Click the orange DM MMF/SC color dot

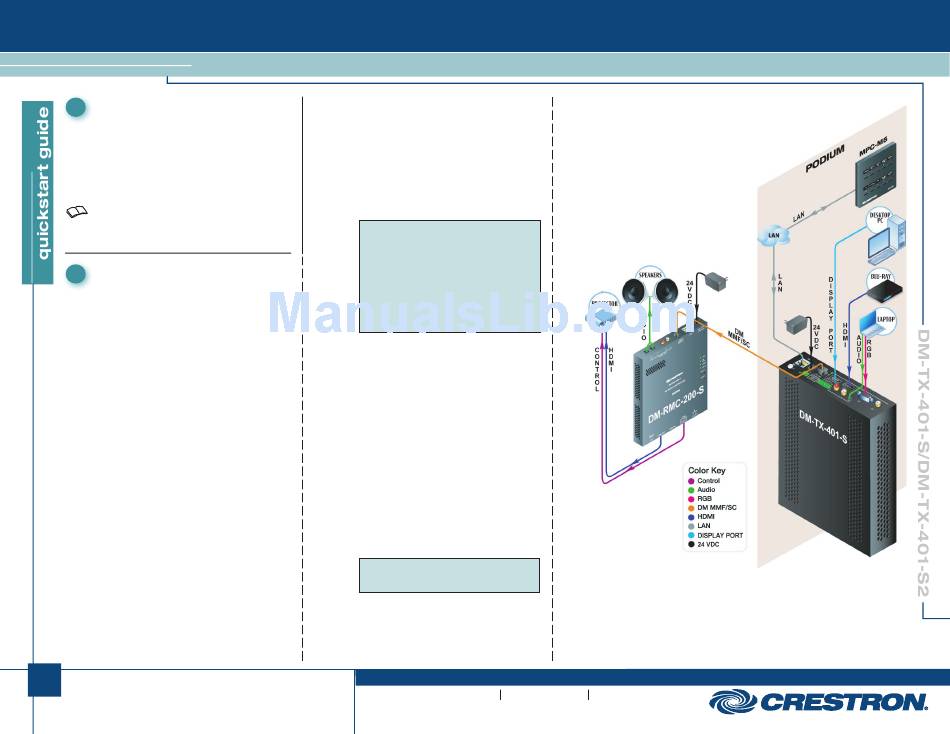click(691, 508)
